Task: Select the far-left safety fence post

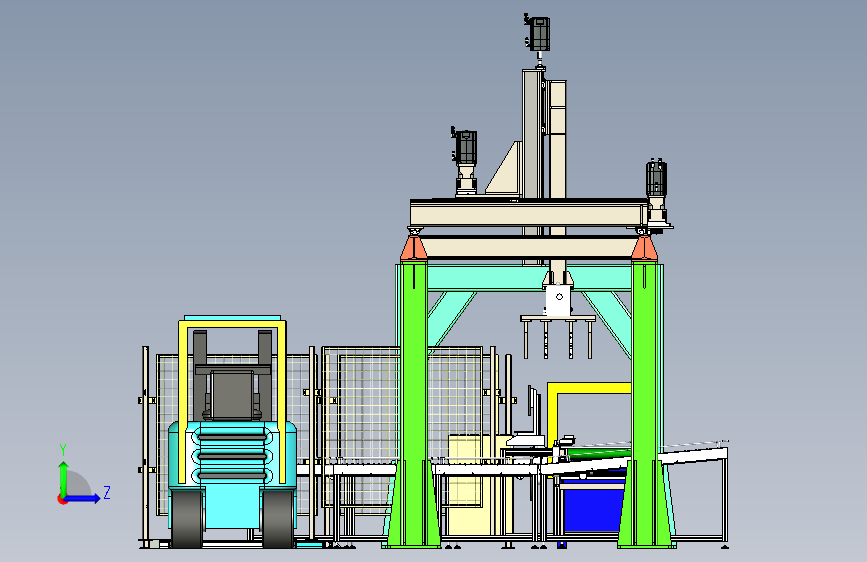Action: coord(145,446)
